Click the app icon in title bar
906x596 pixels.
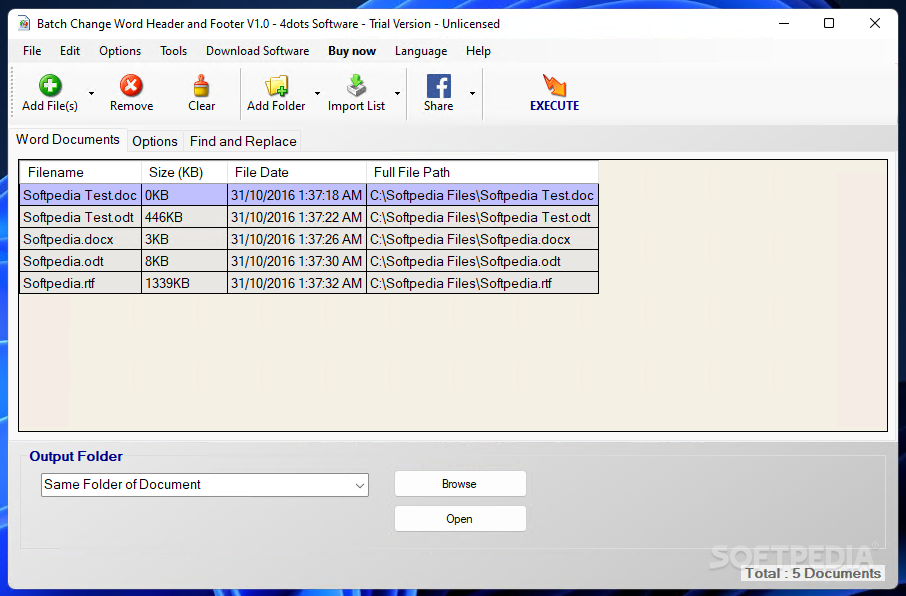(24, 24)
